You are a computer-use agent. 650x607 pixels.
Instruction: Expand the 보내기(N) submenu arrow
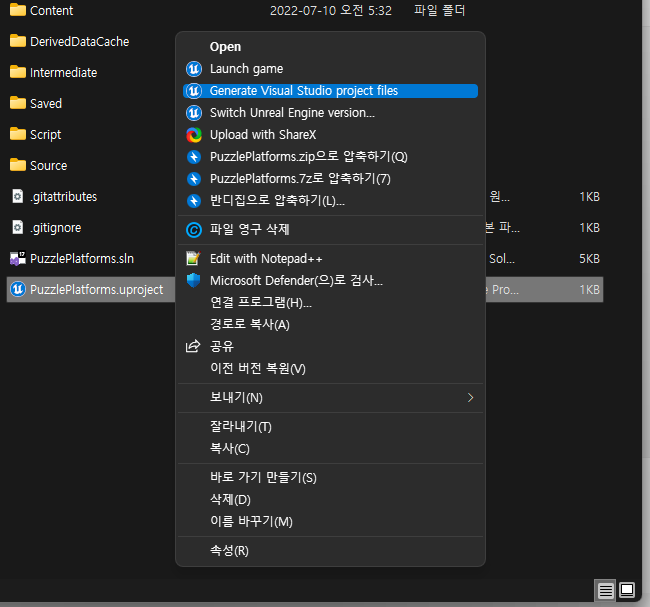[471, 398]
